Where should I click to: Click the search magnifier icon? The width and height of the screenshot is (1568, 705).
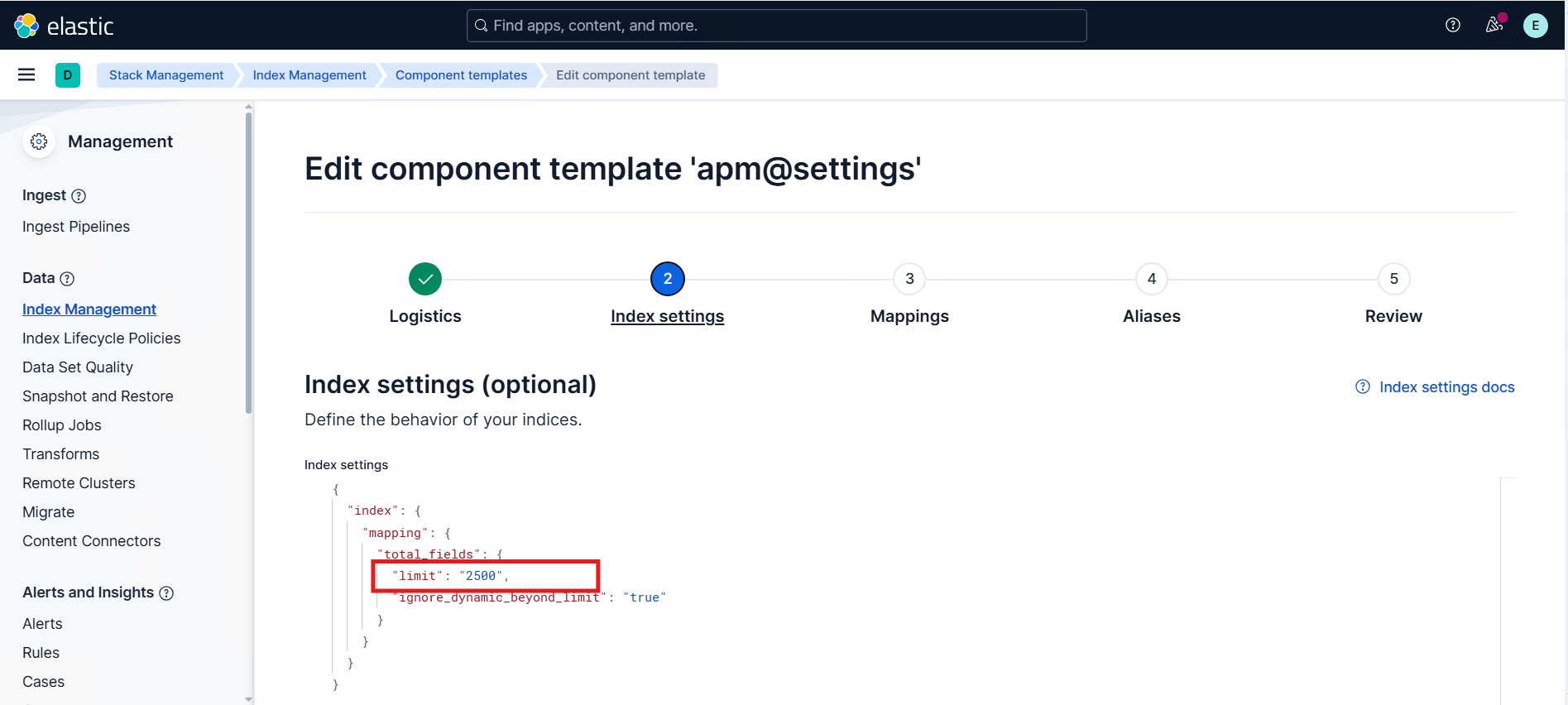point(481,26)
